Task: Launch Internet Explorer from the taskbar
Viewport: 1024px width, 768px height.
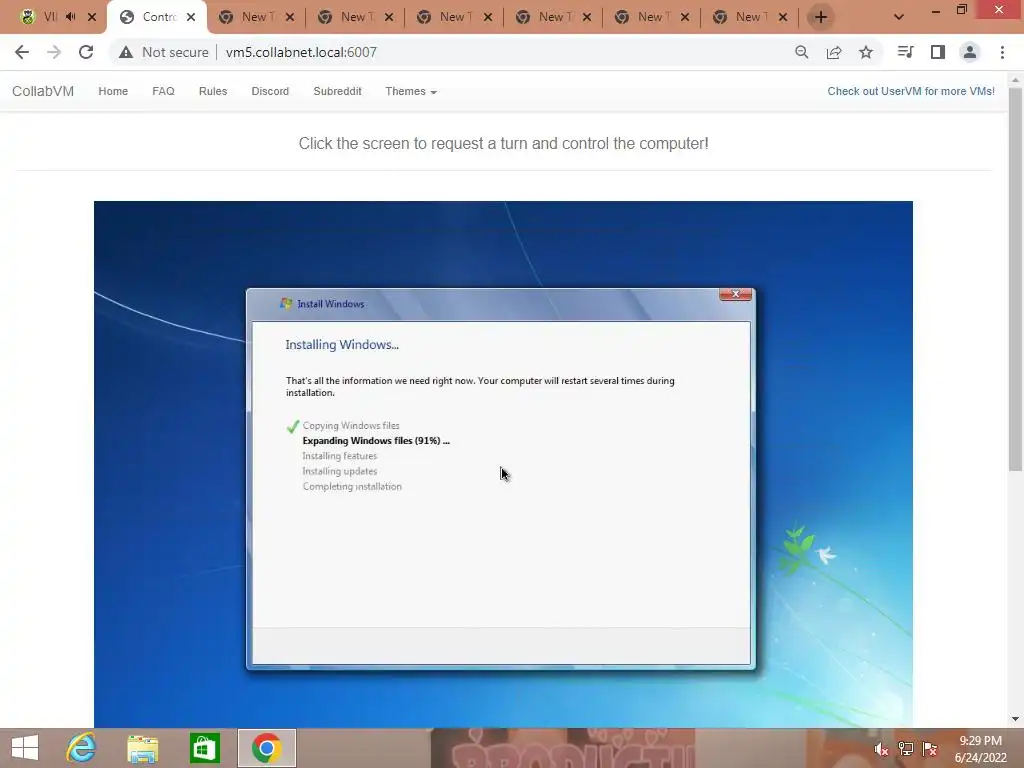Action: 81,748
